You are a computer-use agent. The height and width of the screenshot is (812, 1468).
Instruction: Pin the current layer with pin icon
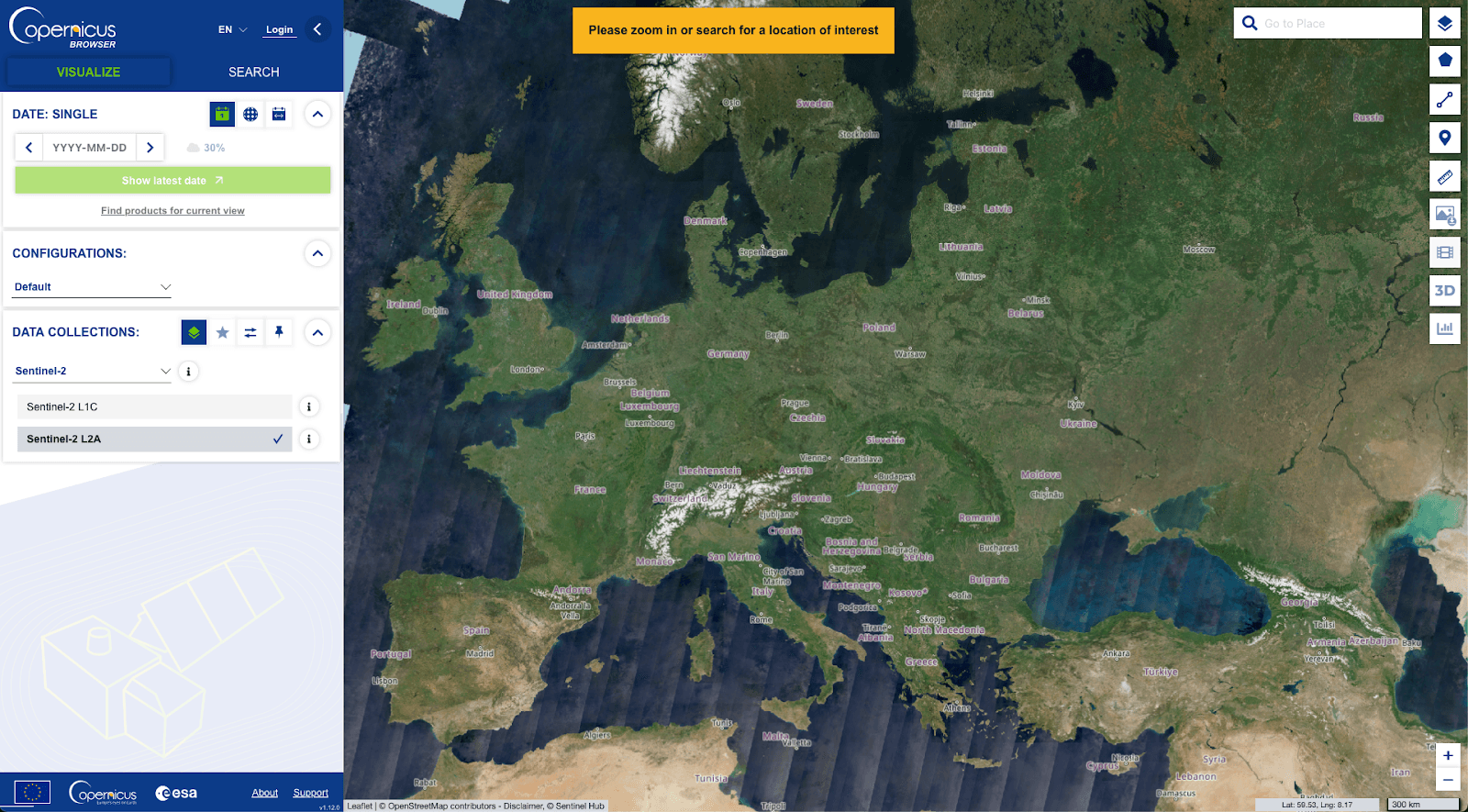point(279,332)
